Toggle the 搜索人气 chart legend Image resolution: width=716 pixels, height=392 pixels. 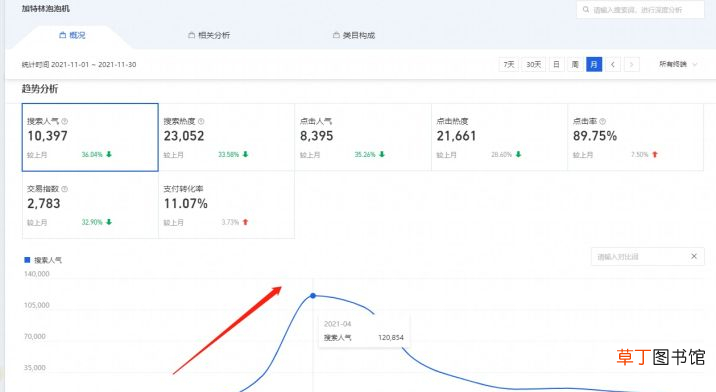[43, 260]
